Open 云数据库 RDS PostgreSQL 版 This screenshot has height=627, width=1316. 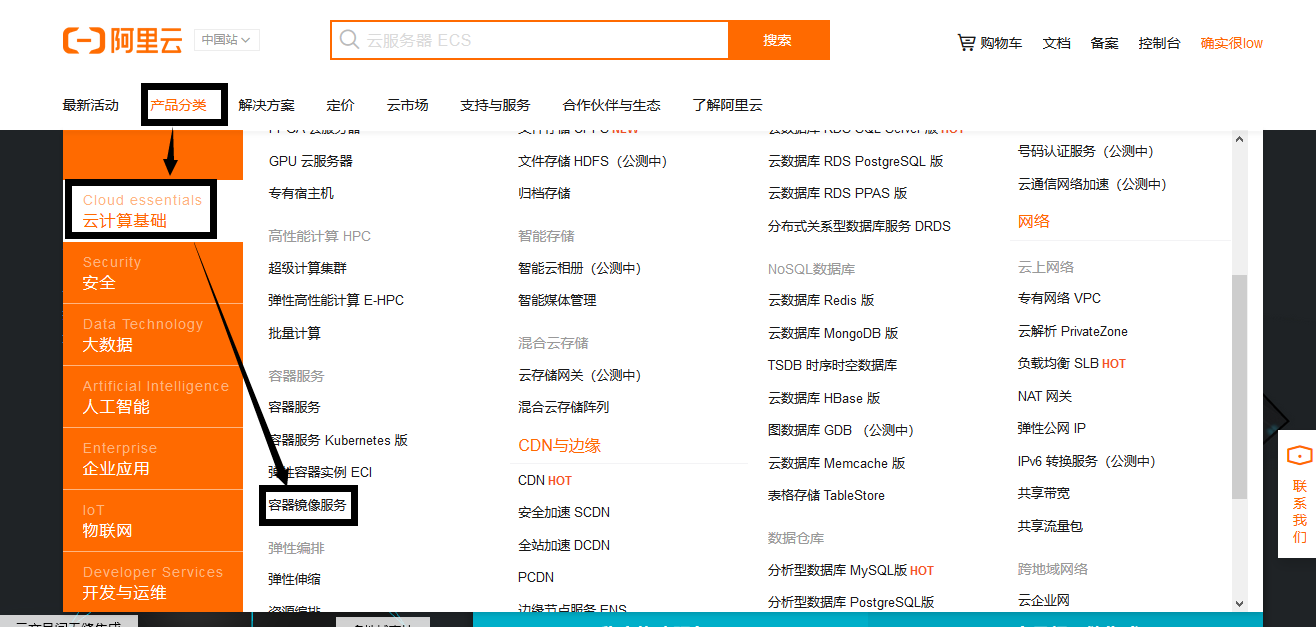[x=856, y=161]
